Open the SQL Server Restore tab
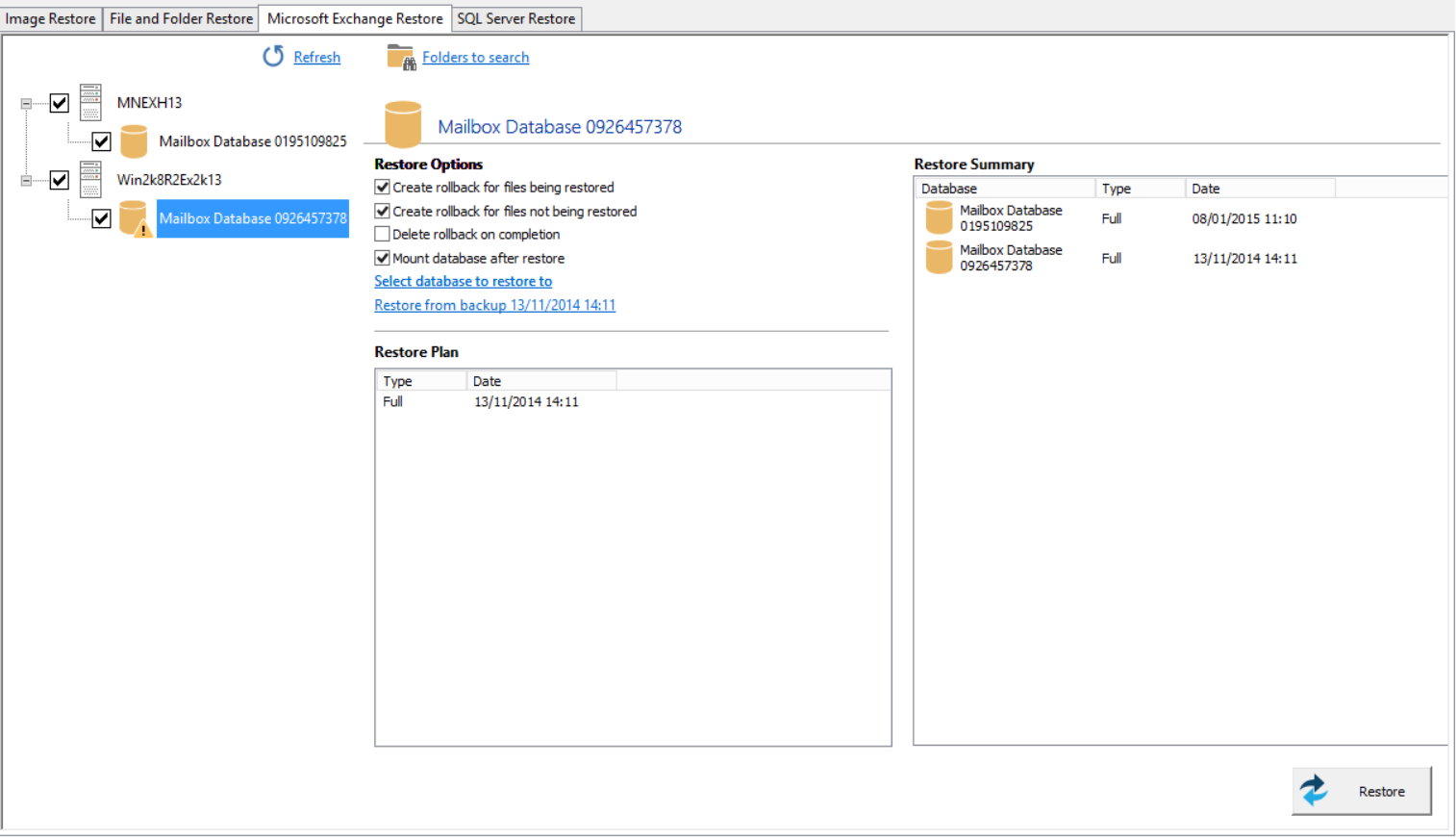 tap(515, 18)
